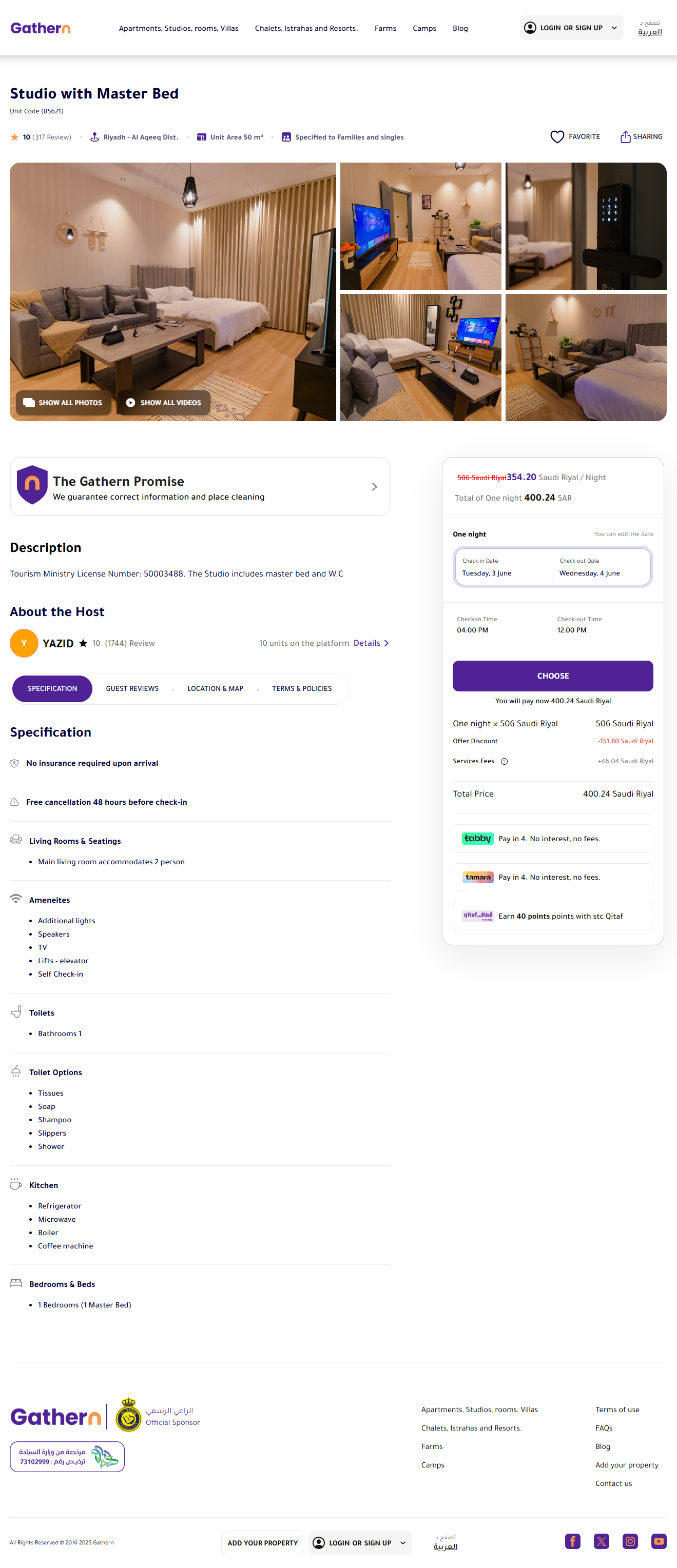Open the Instagram icon in footer
This screenshot has width=677, height=1568.
coord(630,1541)
